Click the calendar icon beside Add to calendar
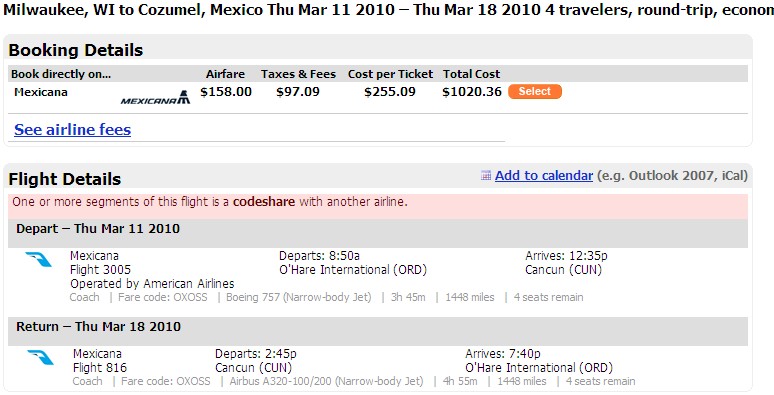This screenshot has height=395, width=774. tap(486, 175)
